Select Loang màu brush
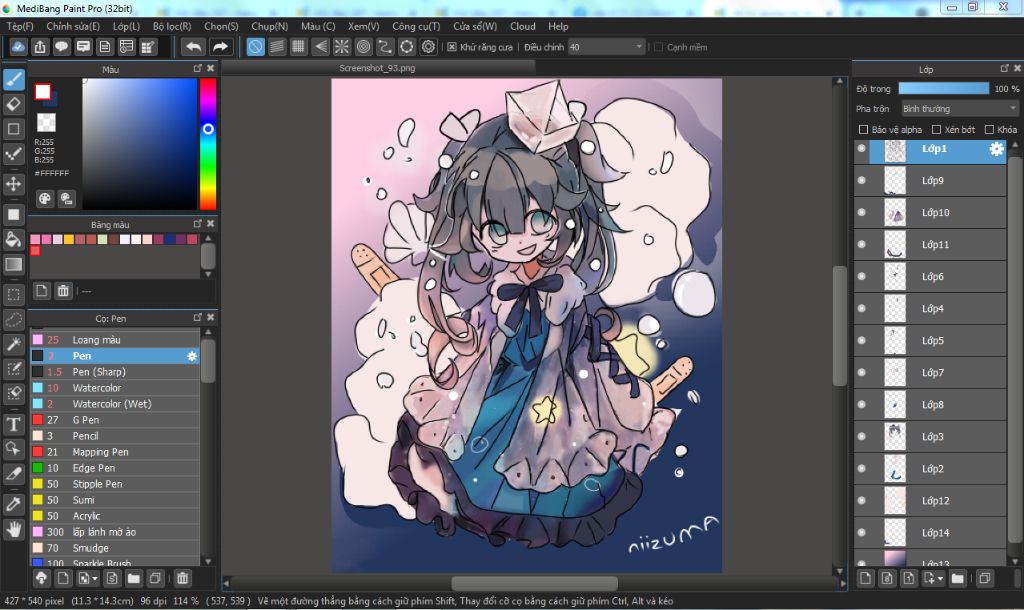The image size is (1024, 610). point(115,340)
